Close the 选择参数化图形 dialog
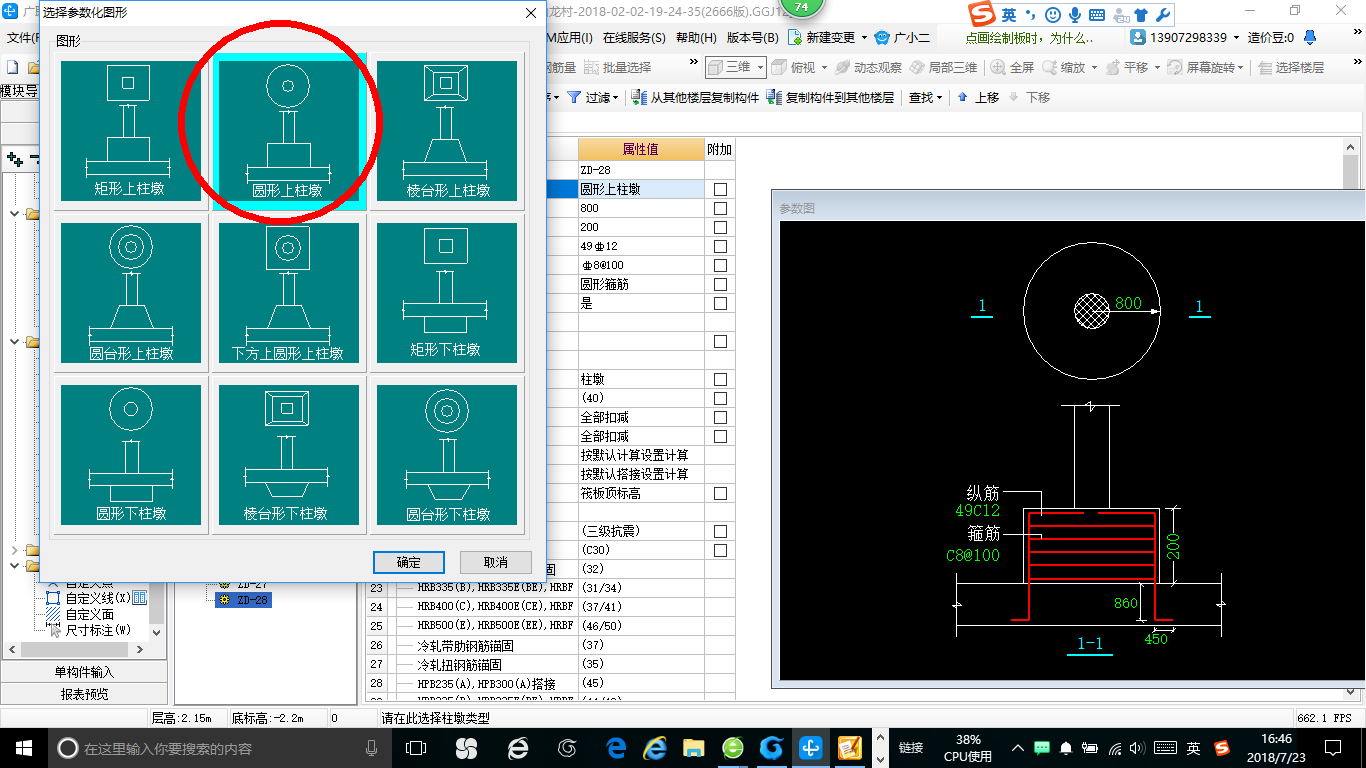This screenshot has height=768, width=1366. coord(531,13)
